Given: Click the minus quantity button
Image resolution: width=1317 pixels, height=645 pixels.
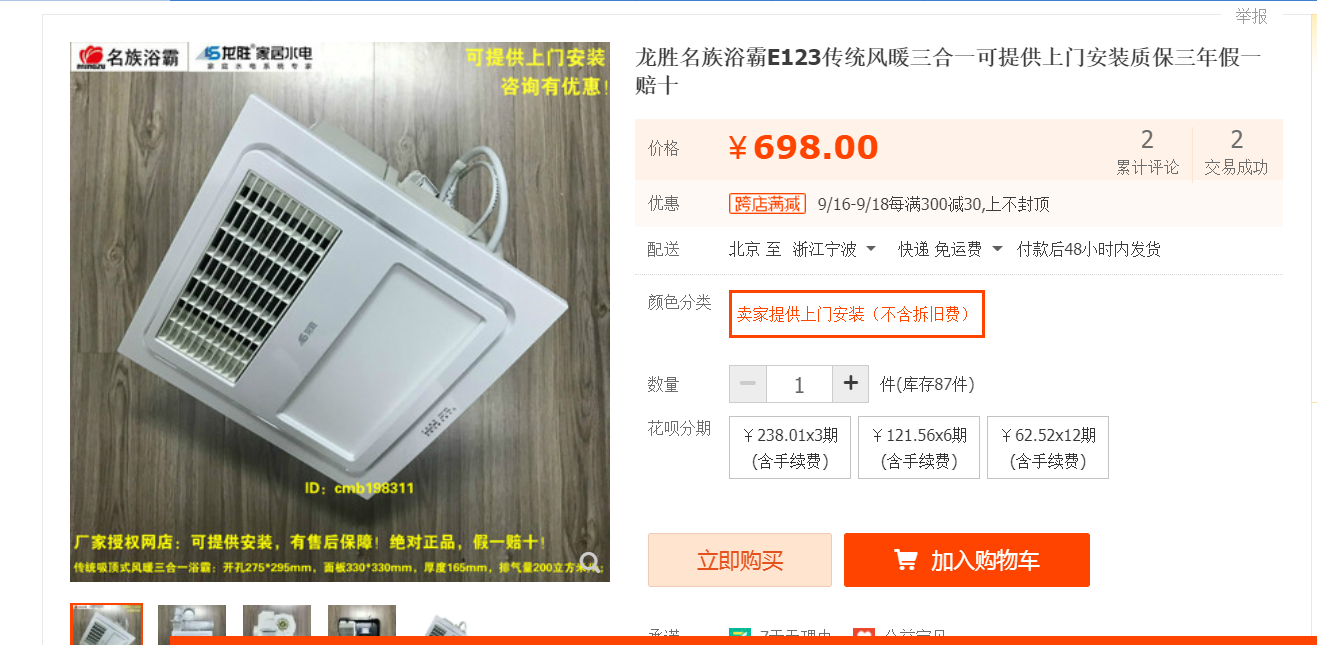Looking at the screenshot, I should coord(748,384).
